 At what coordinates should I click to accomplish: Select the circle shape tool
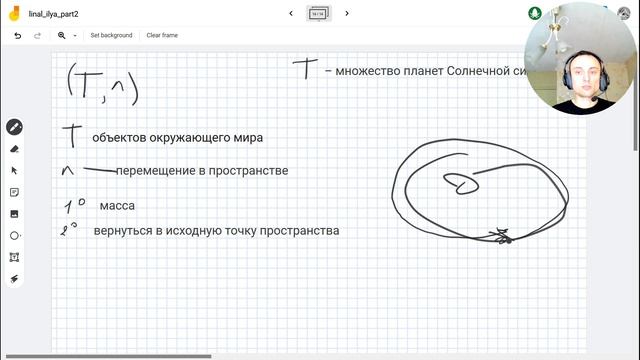coord(14,236)
